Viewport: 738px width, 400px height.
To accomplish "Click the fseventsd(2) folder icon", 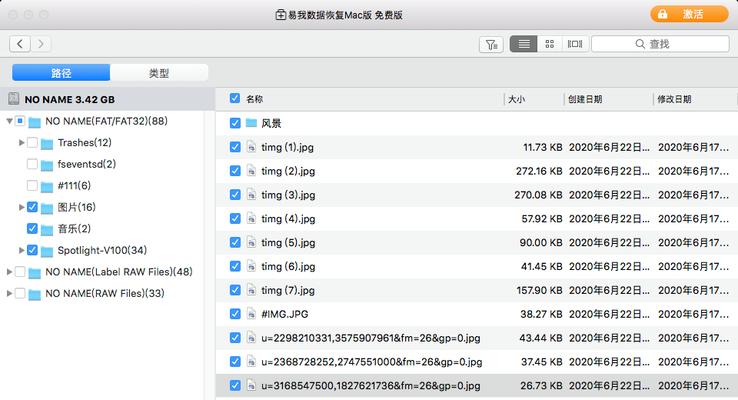I will coord(47,165).
